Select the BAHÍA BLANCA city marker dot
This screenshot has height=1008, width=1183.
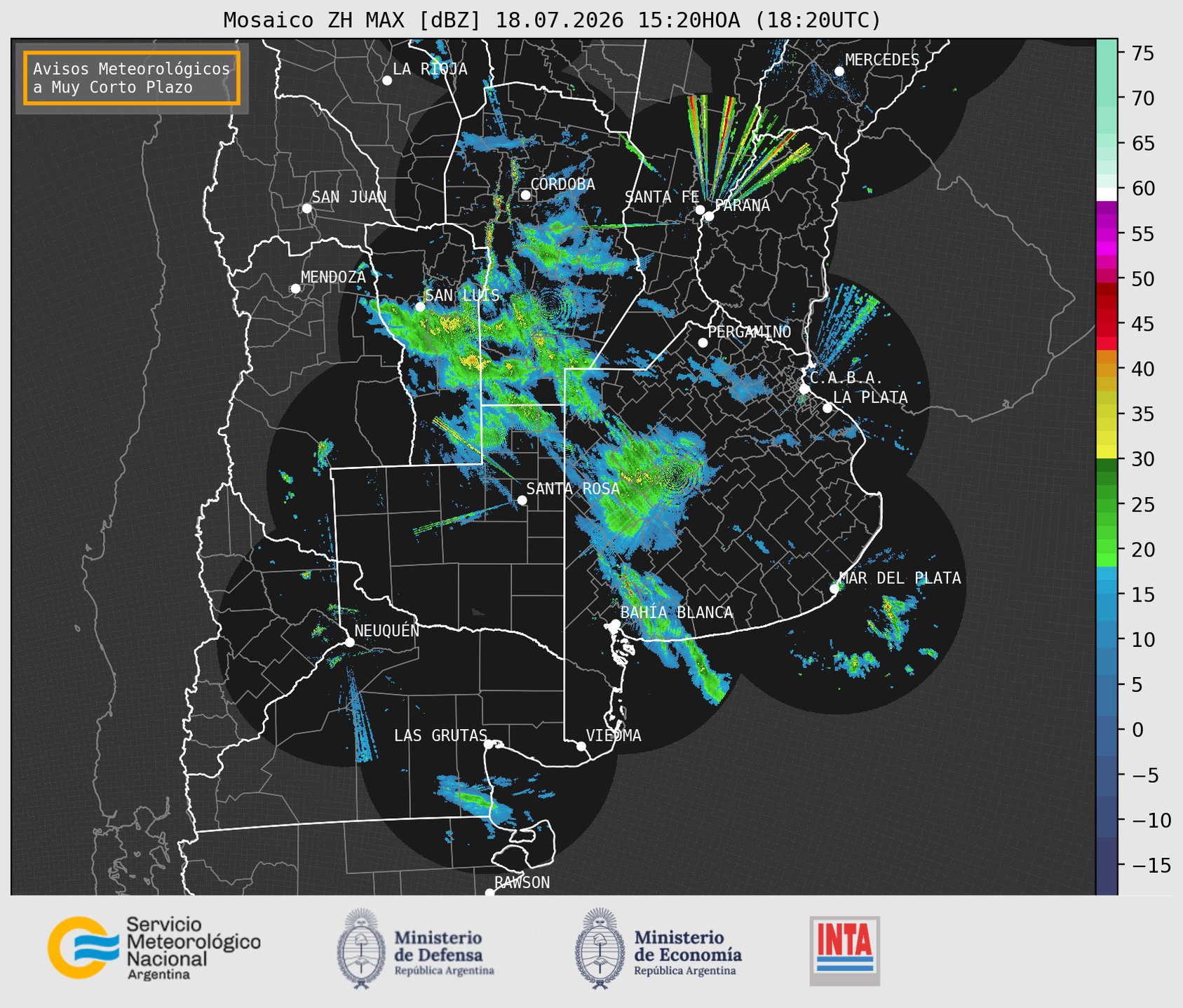(615, 624)
